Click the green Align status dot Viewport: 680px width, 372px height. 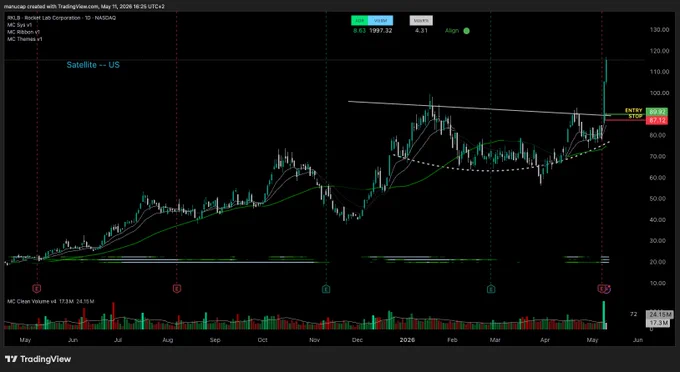[466, 31]
